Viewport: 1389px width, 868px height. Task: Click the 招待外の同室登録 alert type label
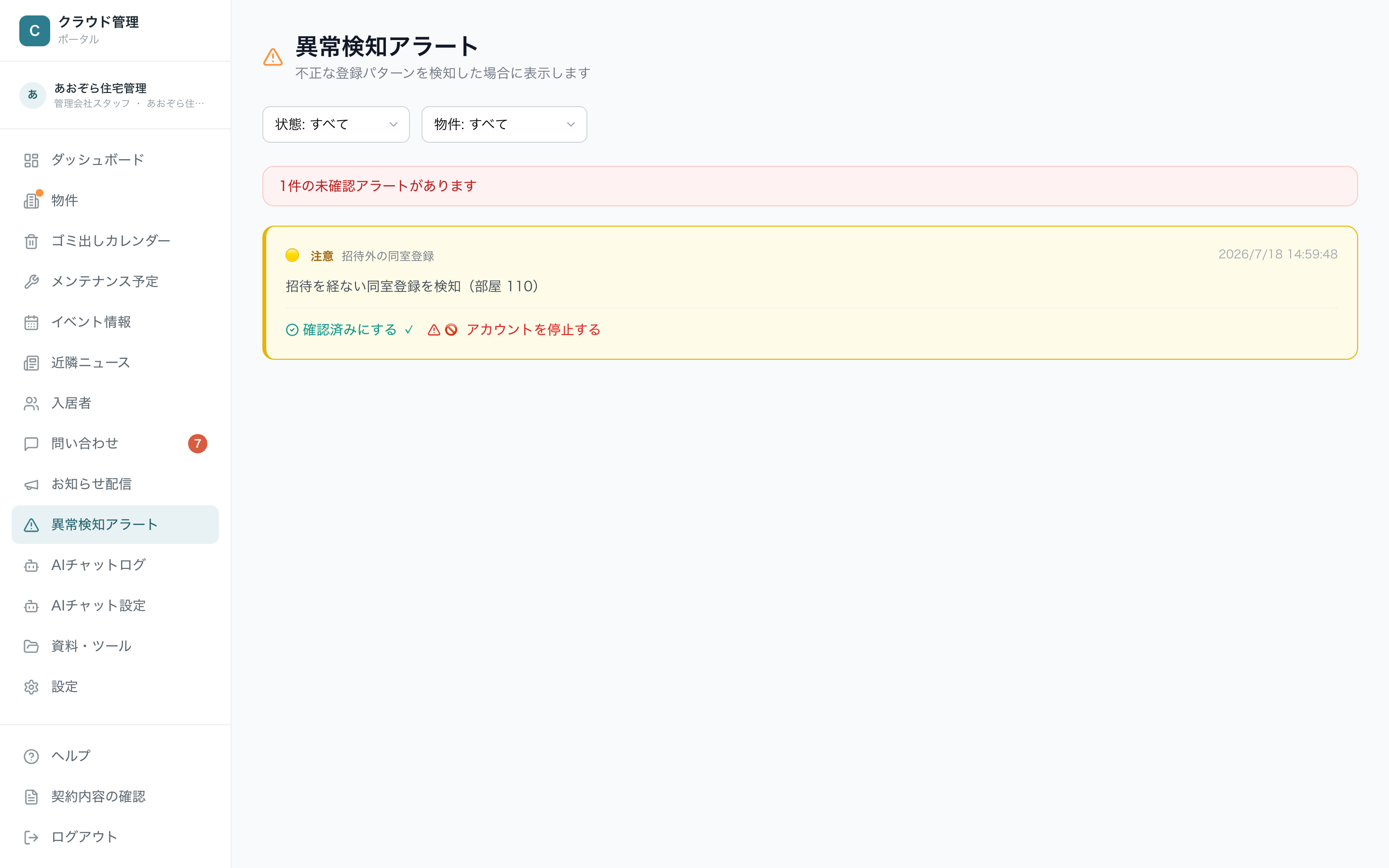click(x=388, y=256)
